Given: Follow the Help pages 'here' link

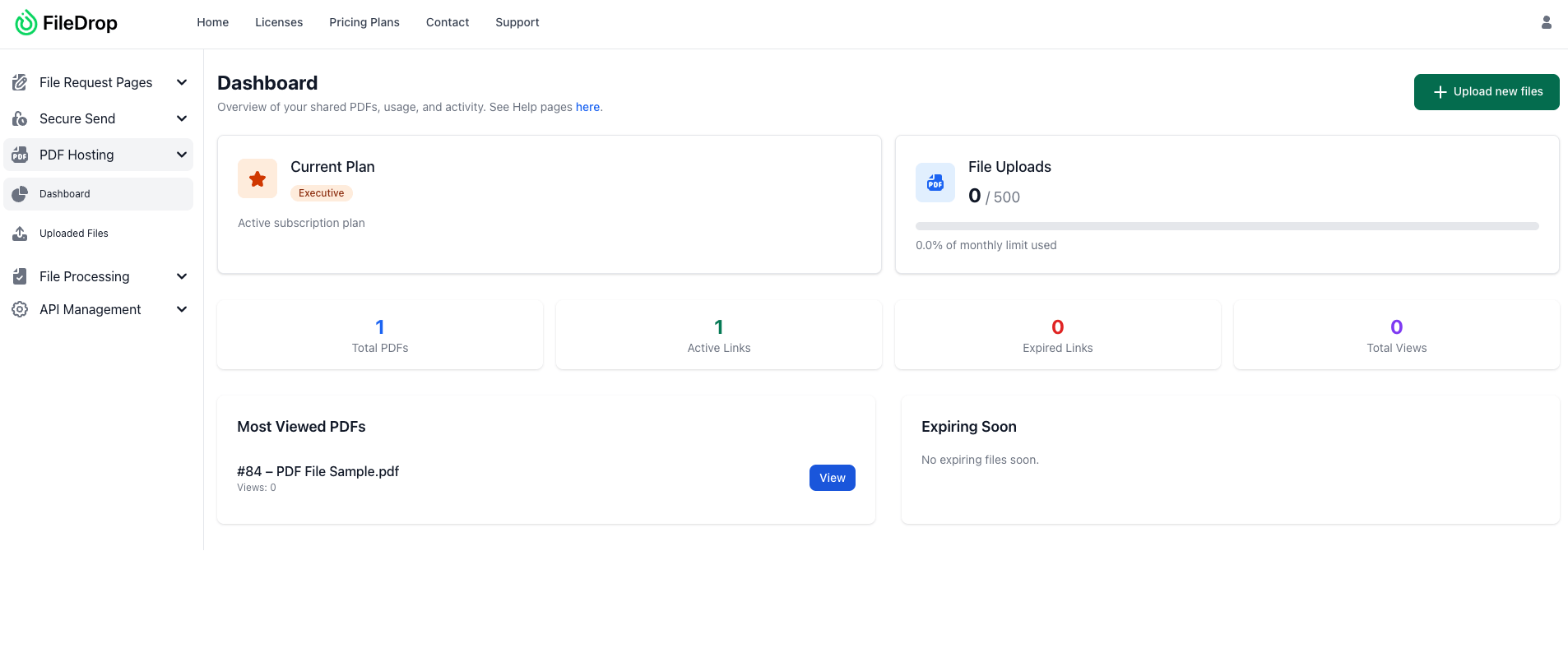Looking at the screenshot, I should click(587, 107).
